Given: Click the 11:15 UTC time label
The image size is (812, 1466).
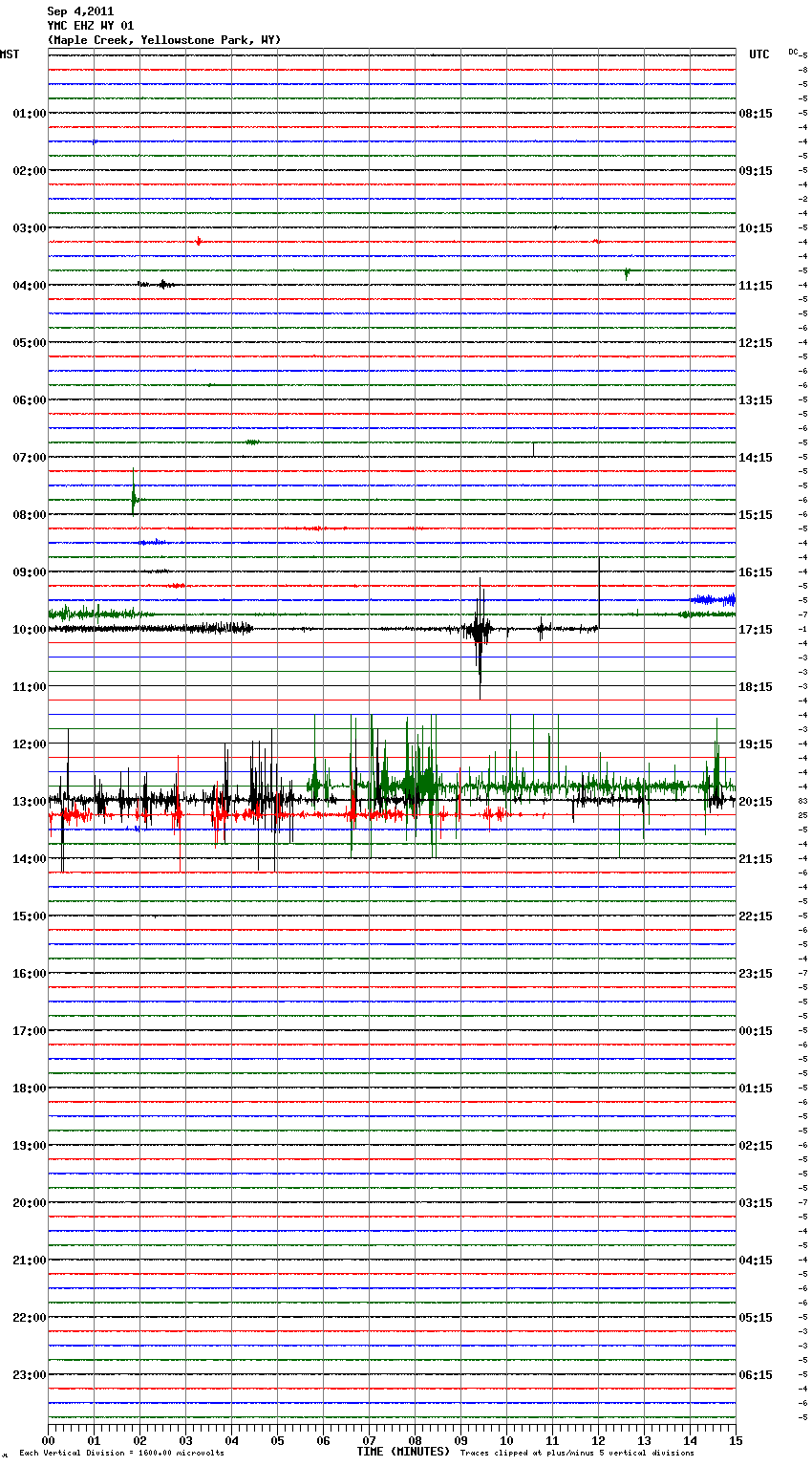Looking at the screenshot, I should tap(756, 286).
